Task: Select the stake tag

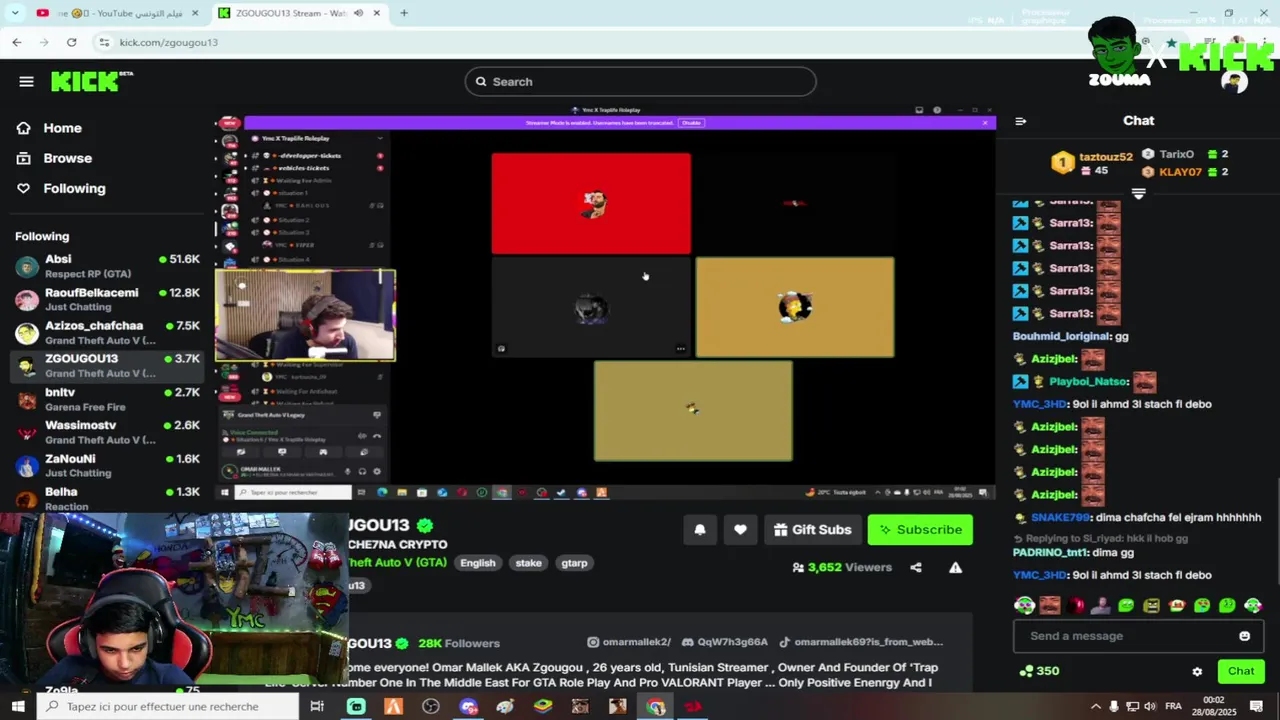Action: click(528, 563)
